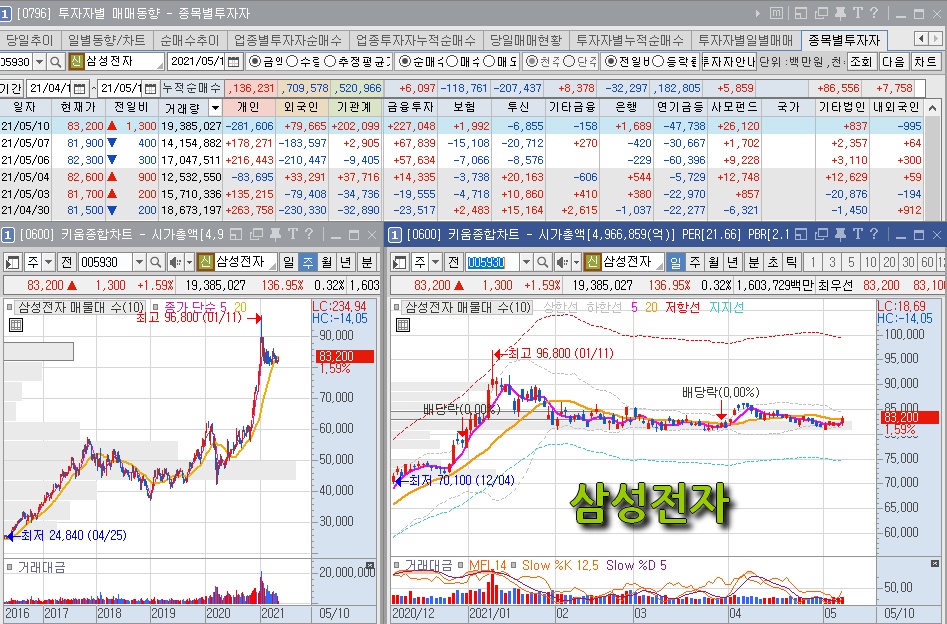
Task: Switch to the 당일추이 tab
Action: [x=28, y=40]
